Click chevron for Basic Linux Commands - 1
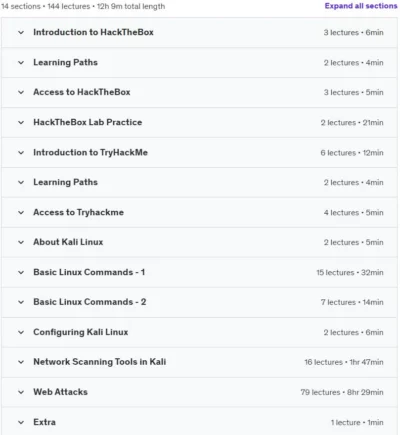The image size is (400, 435). (x=21, y=272)
